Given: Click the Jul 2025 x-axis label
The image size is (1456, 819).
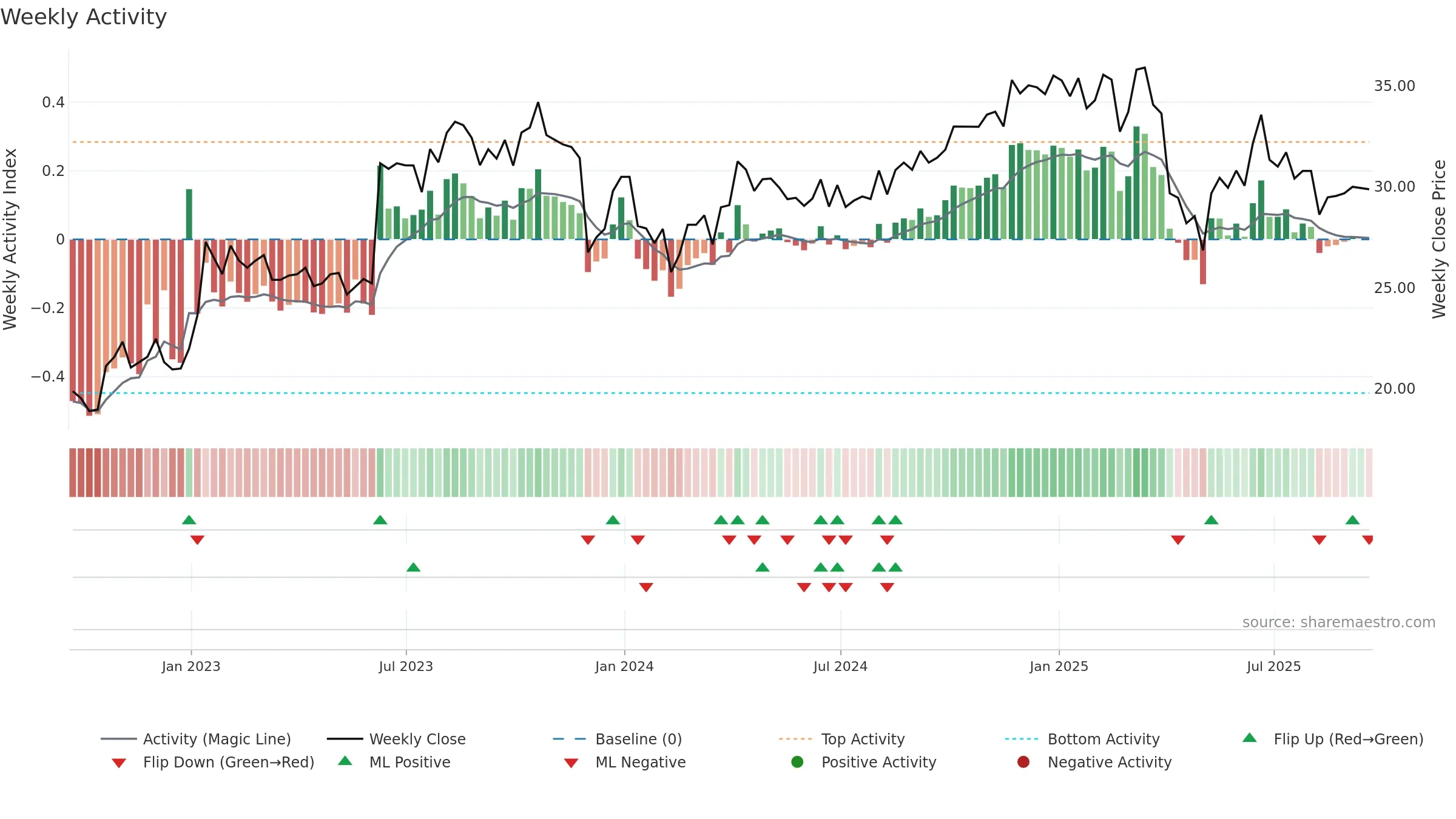Looking at the screenshot, I should [x=1274, y=667].
